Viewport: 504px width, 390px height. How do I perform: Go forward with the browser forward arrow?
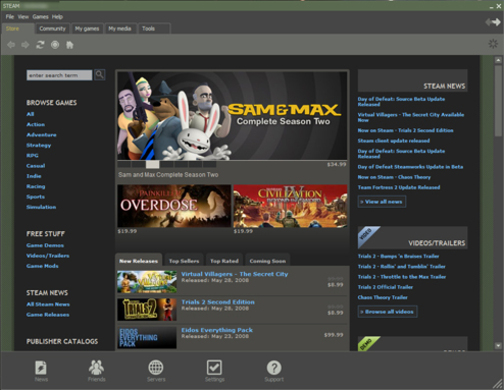point(25,45)
